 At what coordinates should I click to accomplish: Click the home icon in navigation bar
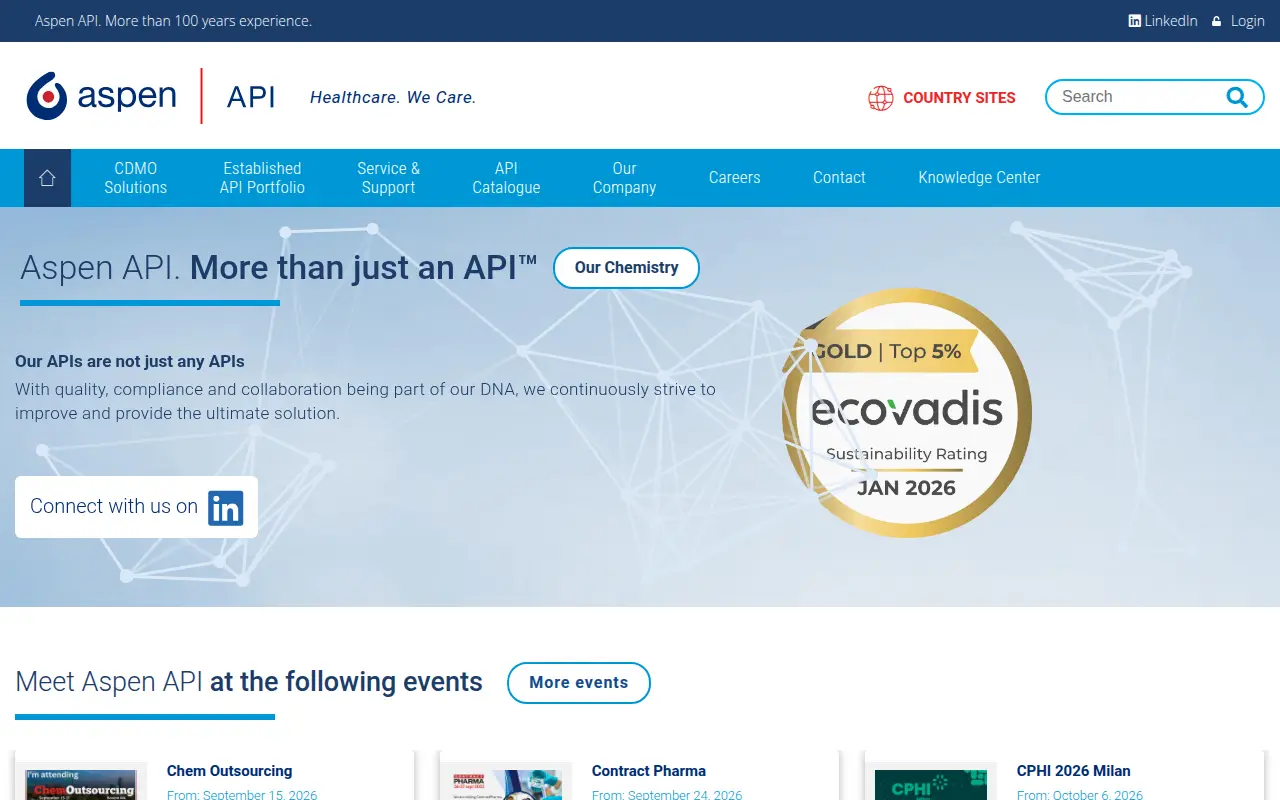tap(47, 178)
